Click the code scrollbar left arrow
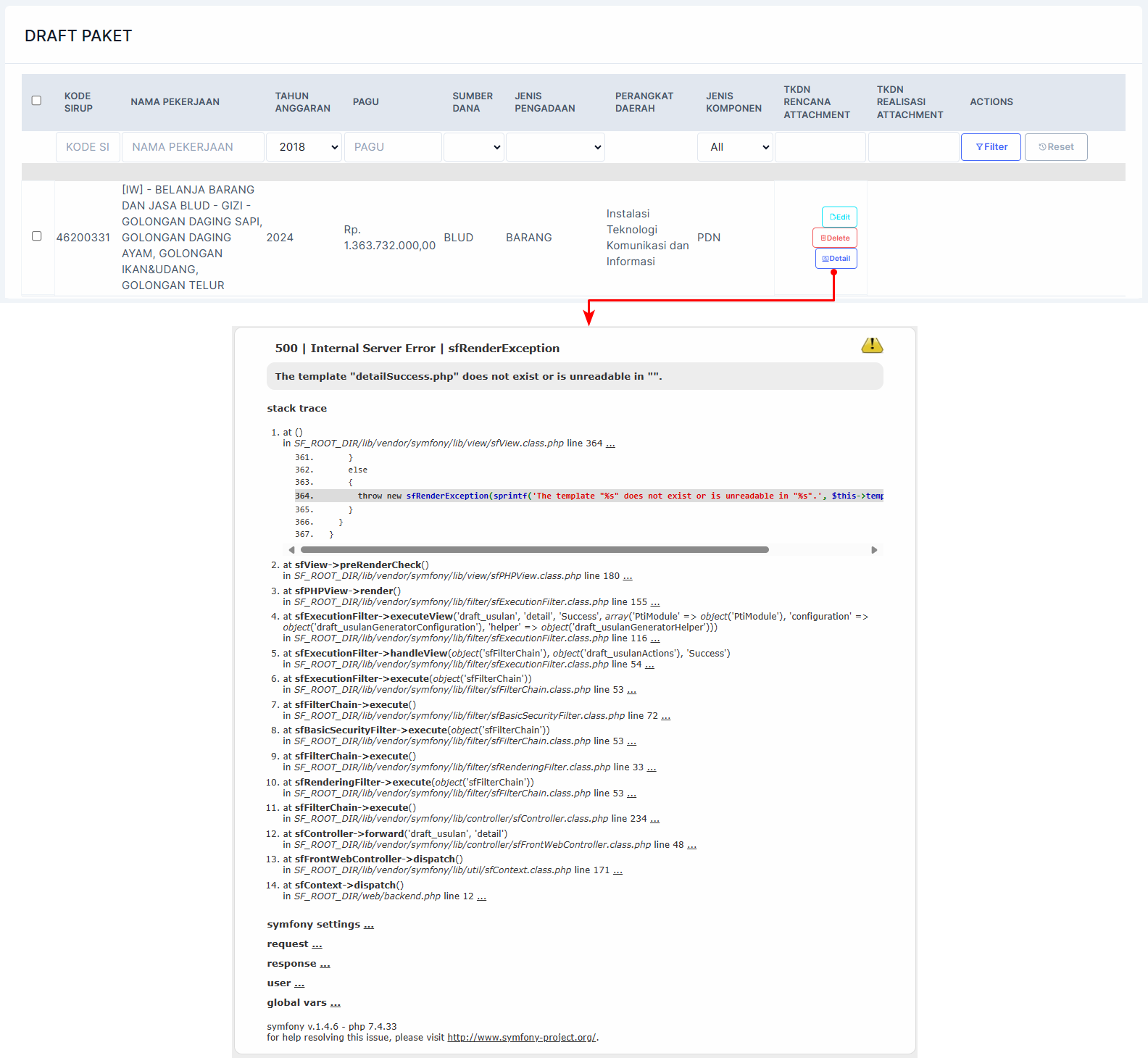1148x1058 pixels. click(x=292, y=550)
